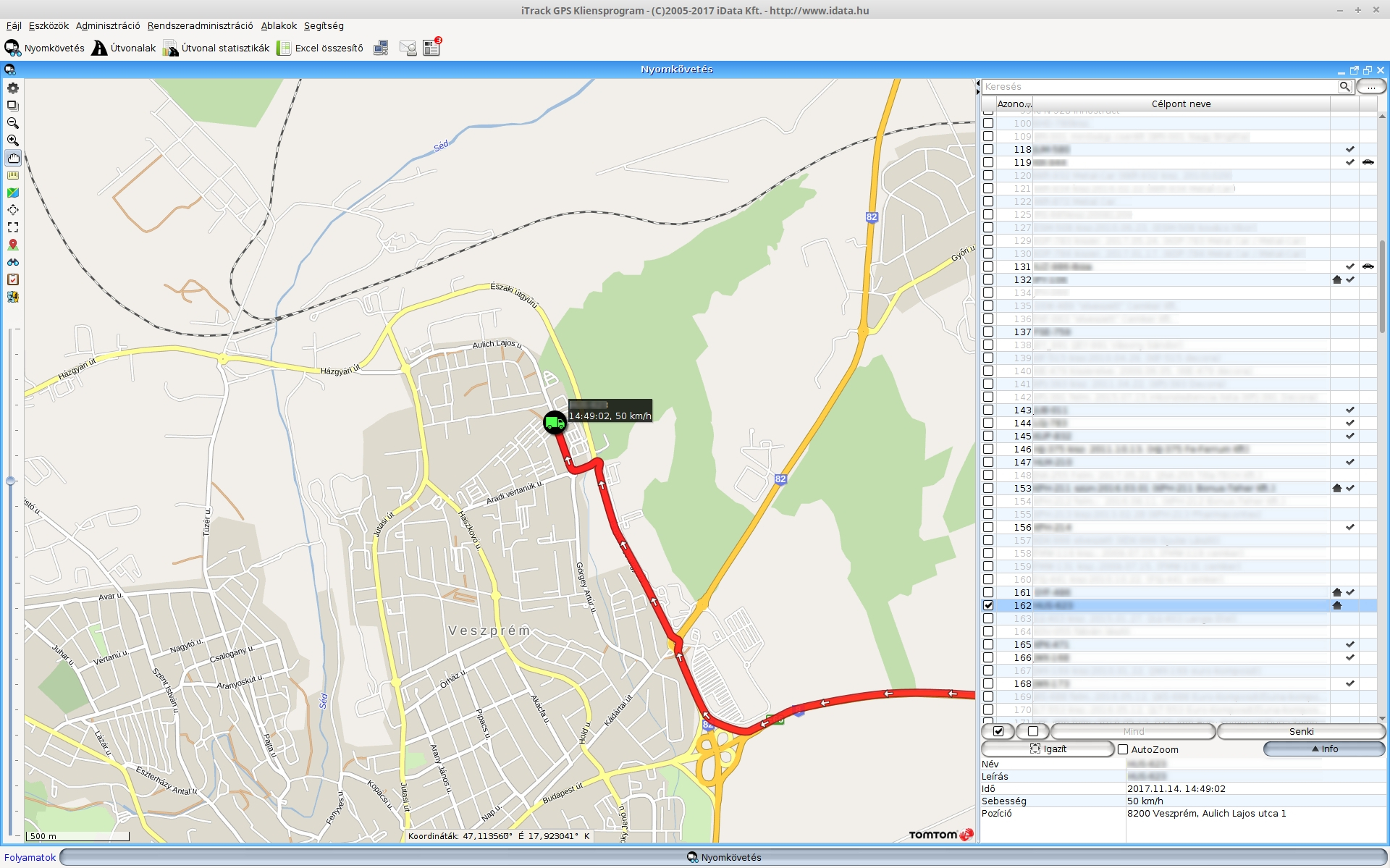Click the red location pin icon
The width and height of the screenshot is (1390, 868).
point(13,245)
